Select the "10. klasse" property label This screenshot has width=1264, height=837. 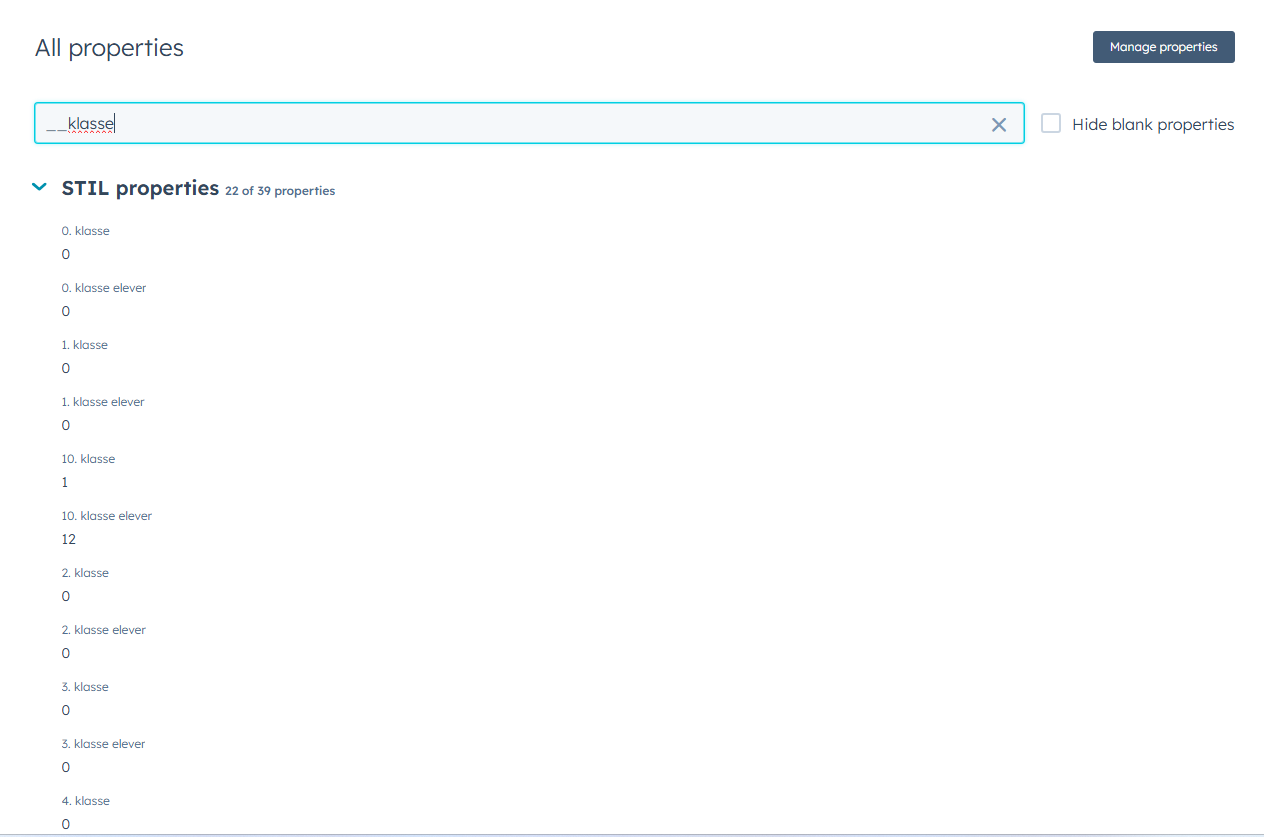(88, 459)
